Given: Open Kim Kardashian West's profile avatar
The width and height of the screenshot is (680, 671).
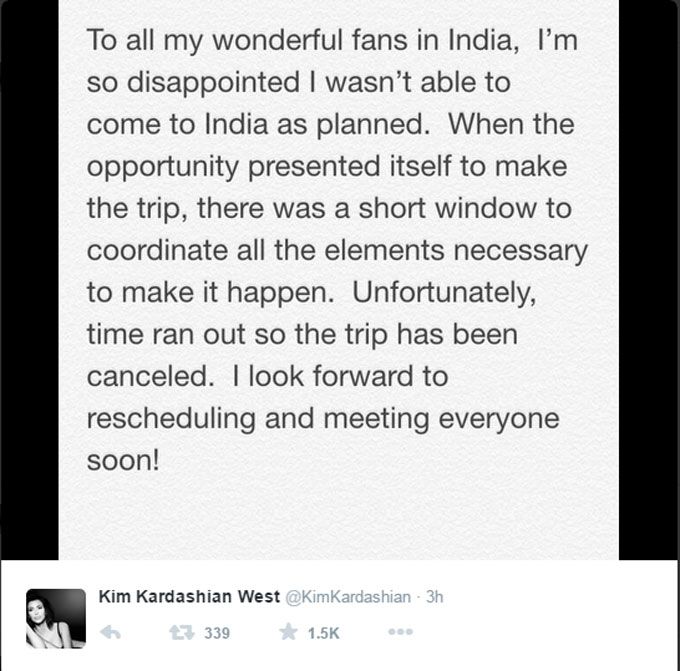Looking at the screenshot, I should point(56,619).
